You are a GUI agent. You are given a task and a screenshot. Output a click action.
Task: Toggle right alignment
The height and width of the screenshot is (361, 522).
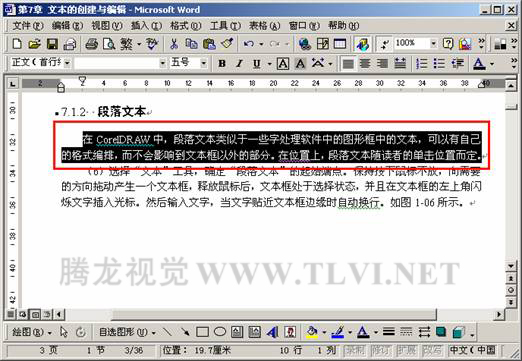pyautogui.click(x=383, y=63)
